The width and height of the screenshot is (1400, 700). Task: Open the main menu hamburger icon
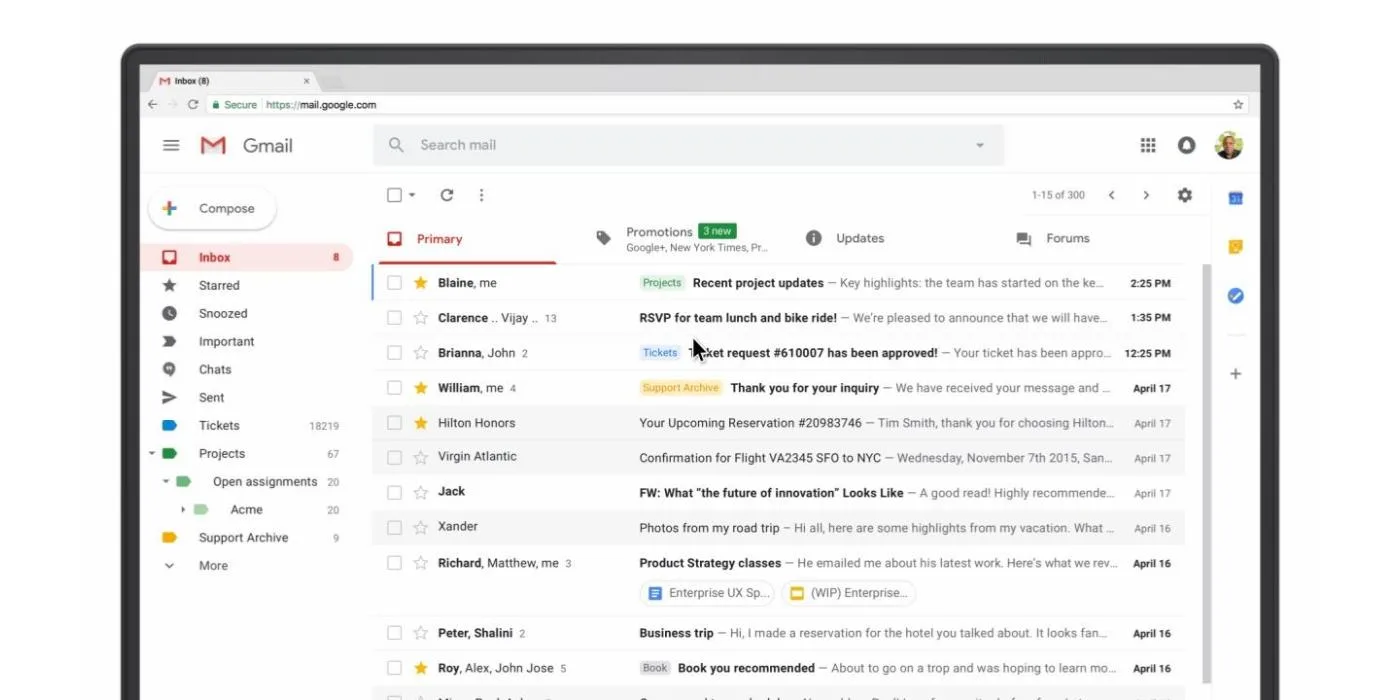tap(171, 145)
